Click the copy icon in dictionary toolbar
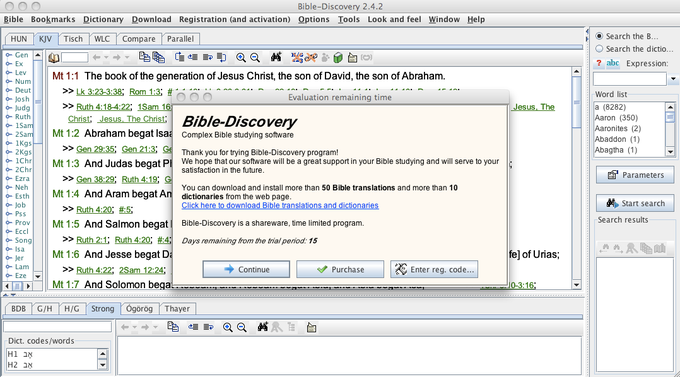The image size is (680, 377). tap(173, 327)
